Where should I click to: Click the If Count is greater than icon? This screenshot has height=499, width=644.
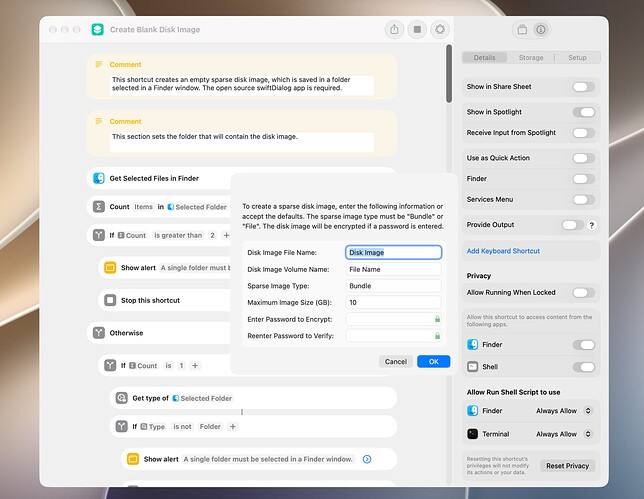click(99, 235)
